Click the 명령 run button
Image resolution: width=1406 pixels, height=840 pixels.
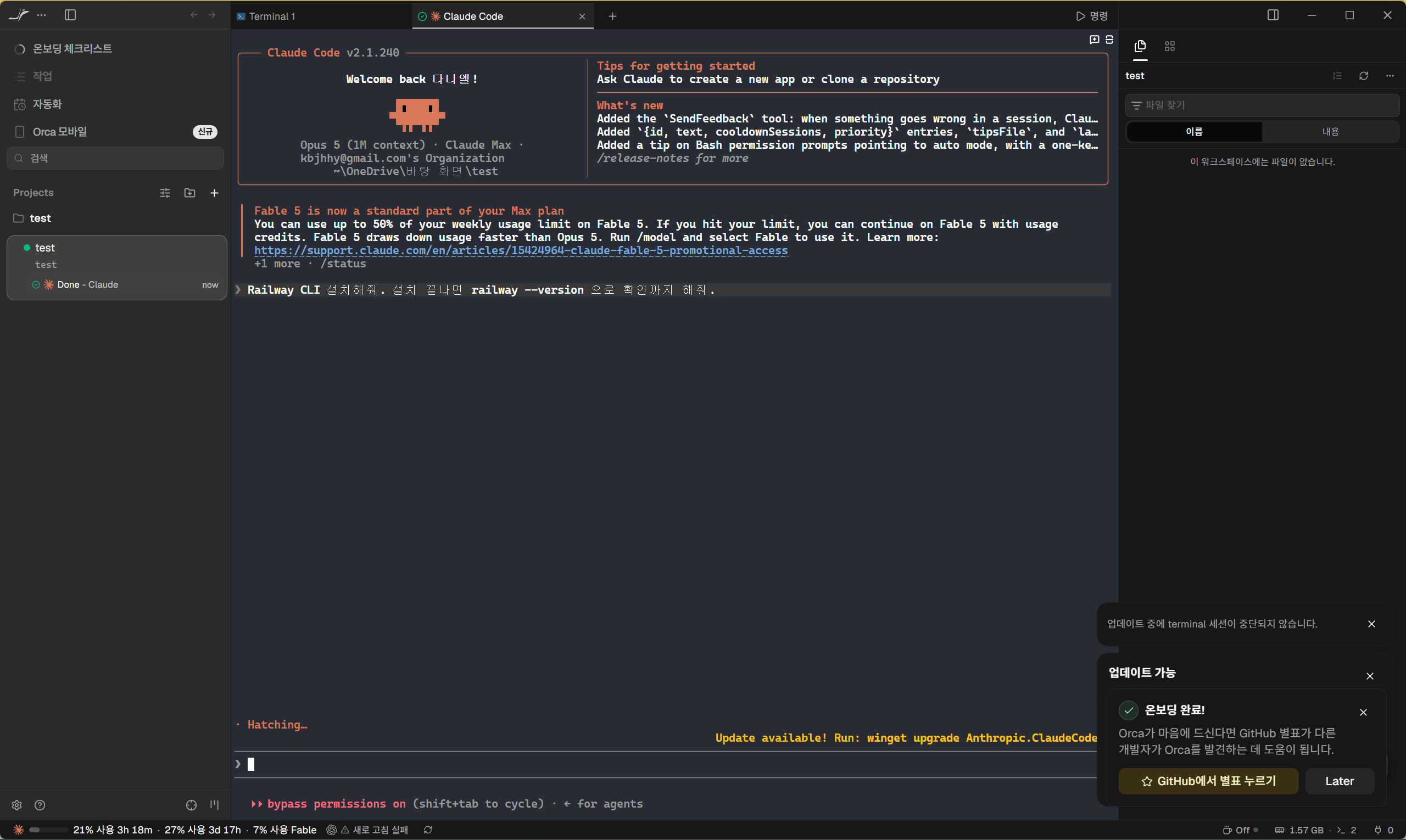point(1092,16)
